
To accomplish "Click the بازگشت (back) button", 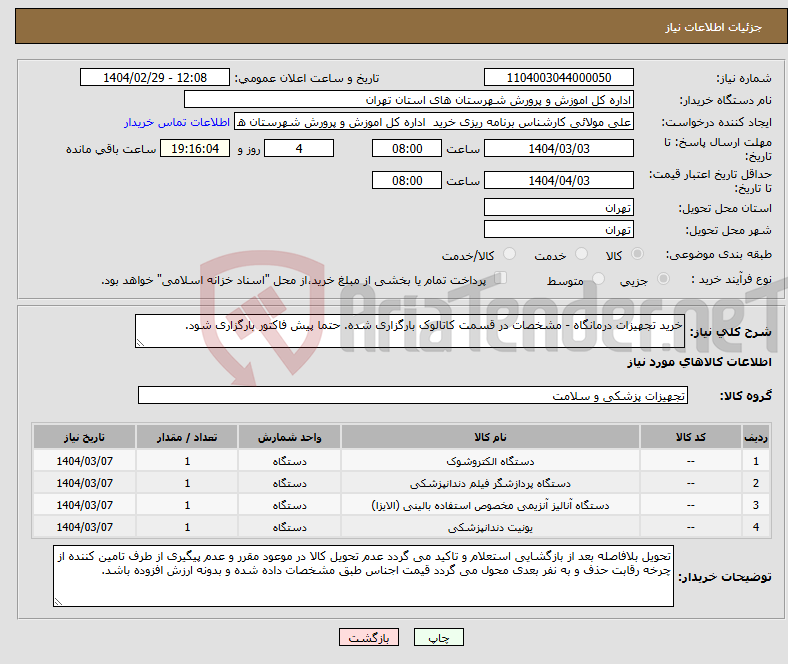I will coord(369,637).
